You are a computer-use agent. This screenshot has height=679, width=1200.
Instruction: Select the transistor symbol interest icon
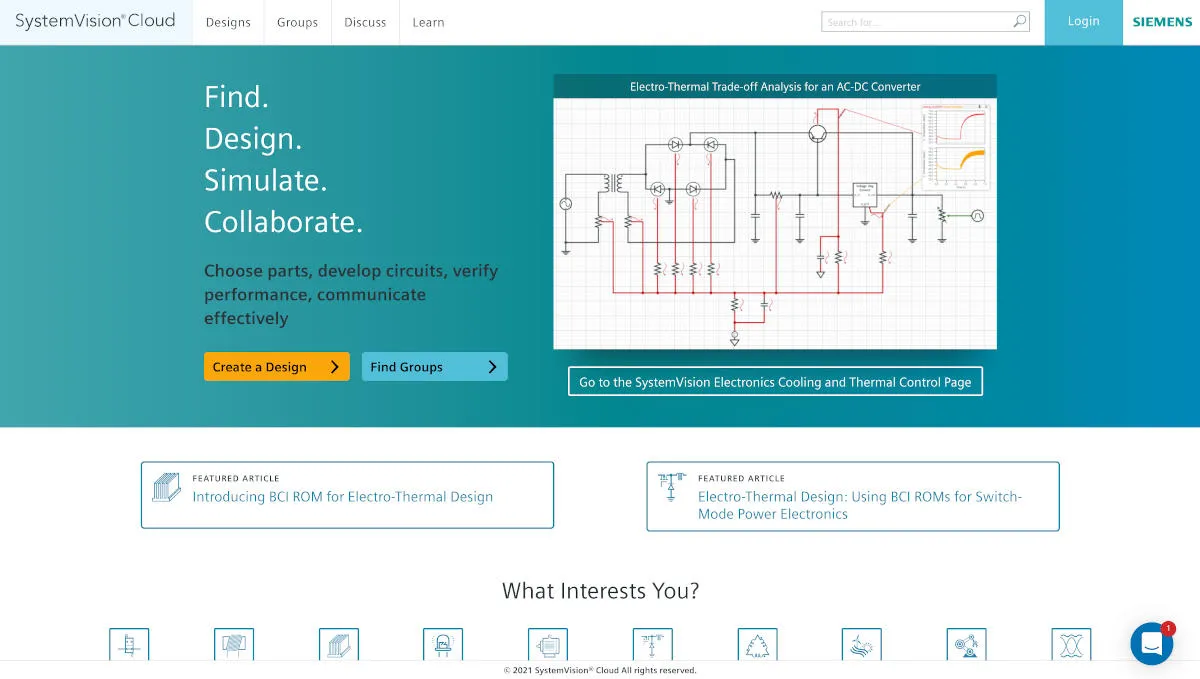tap(129, 644)
